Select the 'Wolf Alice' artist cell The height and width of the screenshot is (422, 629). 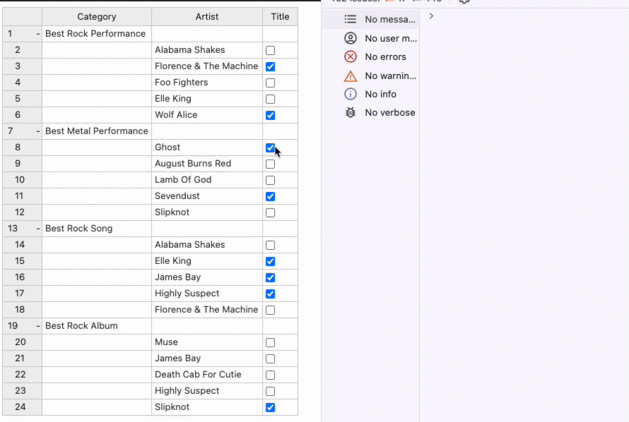[207, 115]
